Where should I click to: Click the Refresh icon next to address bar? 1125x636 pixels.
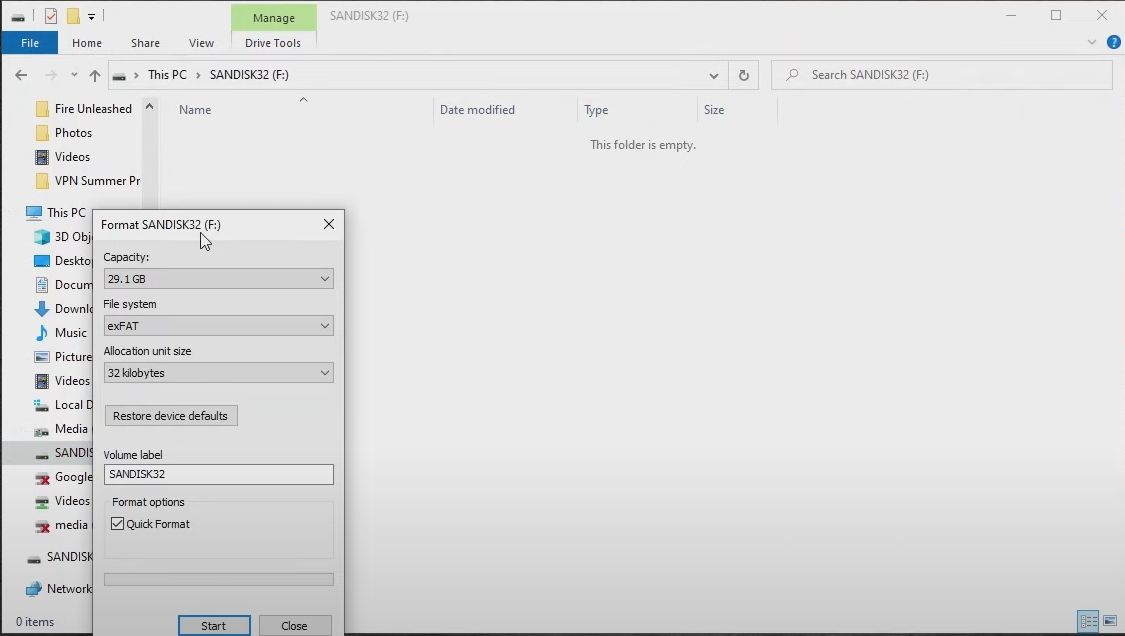pos(742,74)
